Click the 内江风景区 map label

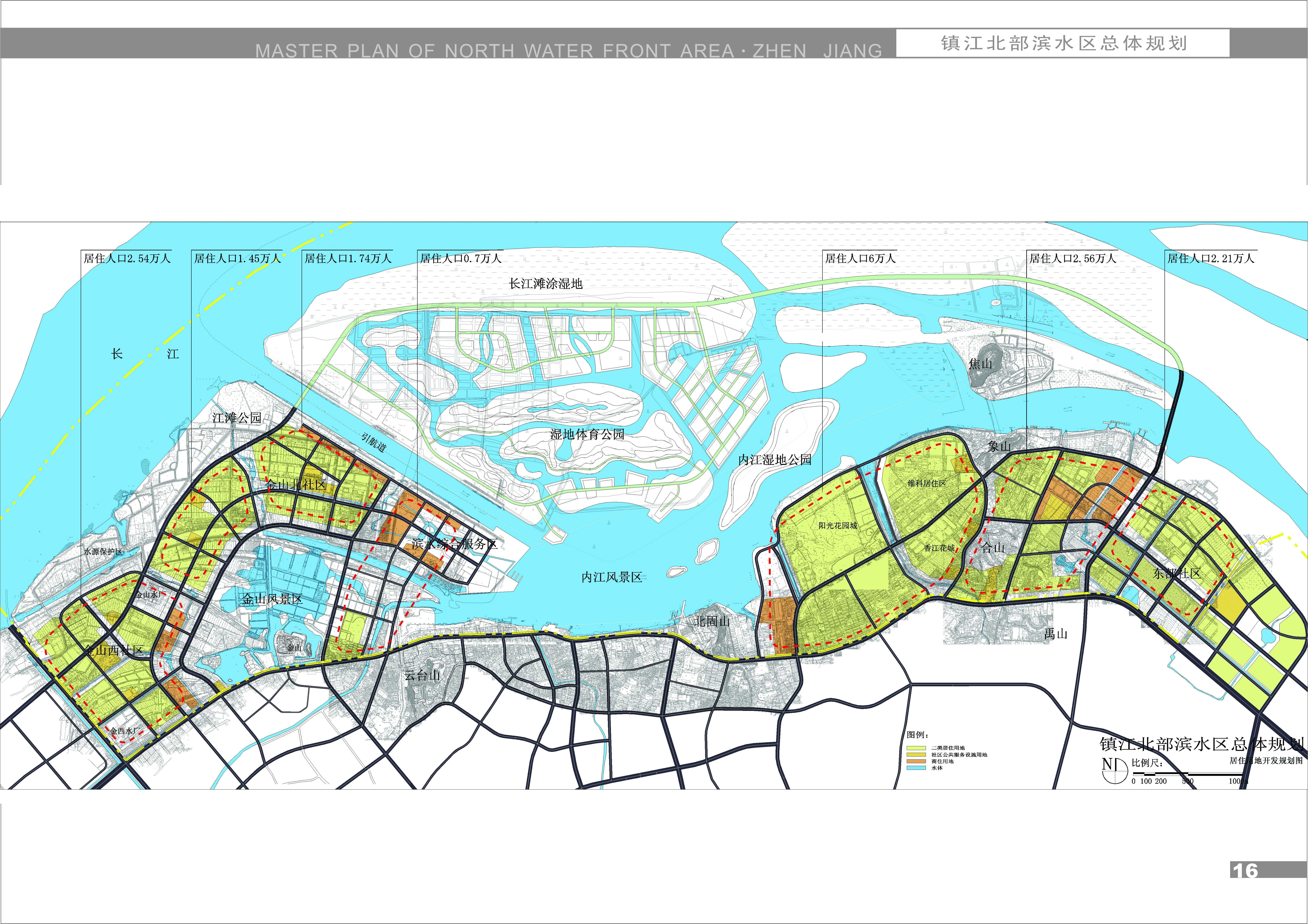(612, 577)
